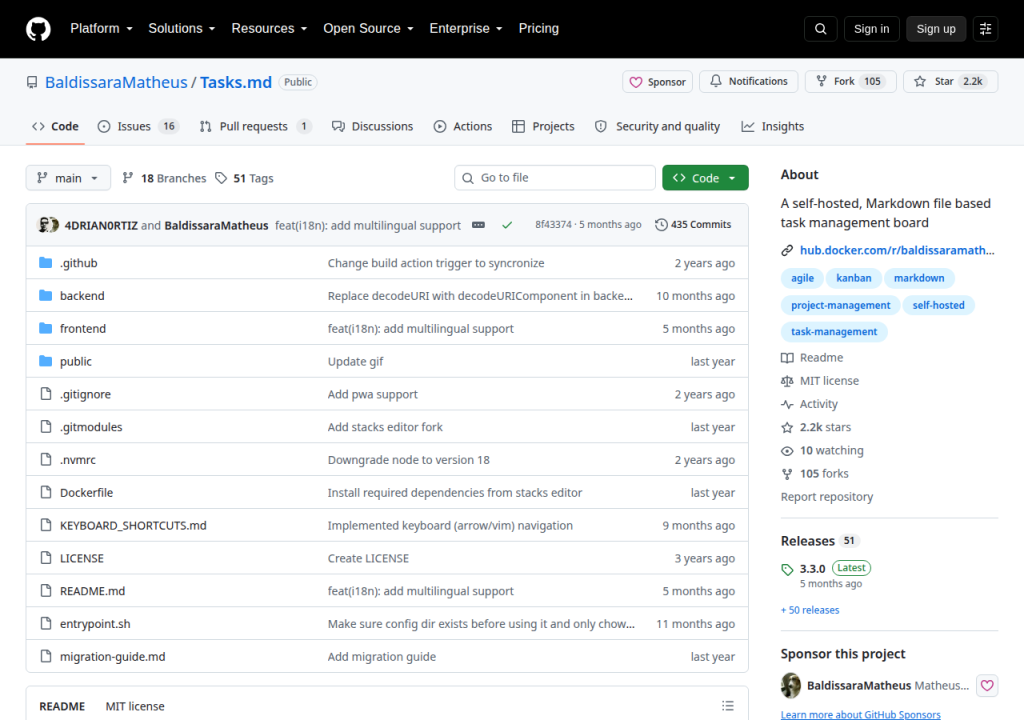Expand the Enterprise menu

(466, 28)
